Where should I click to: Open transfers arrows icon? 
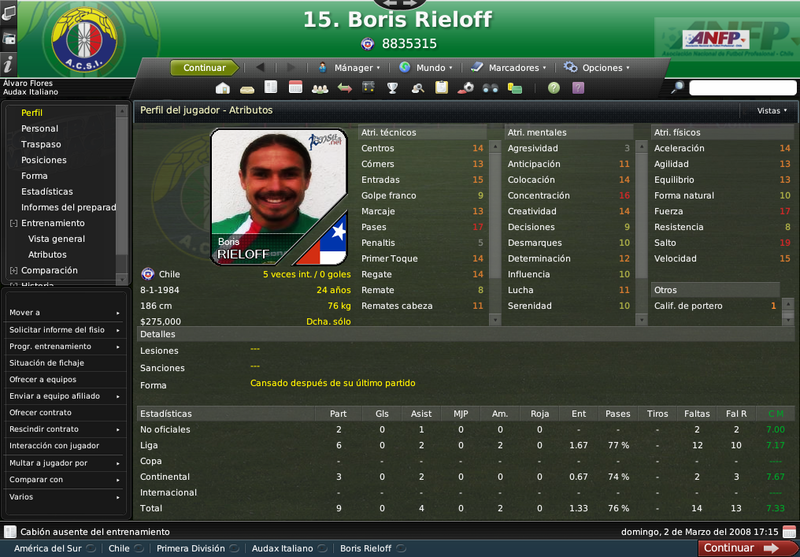(x=345, y=88)
